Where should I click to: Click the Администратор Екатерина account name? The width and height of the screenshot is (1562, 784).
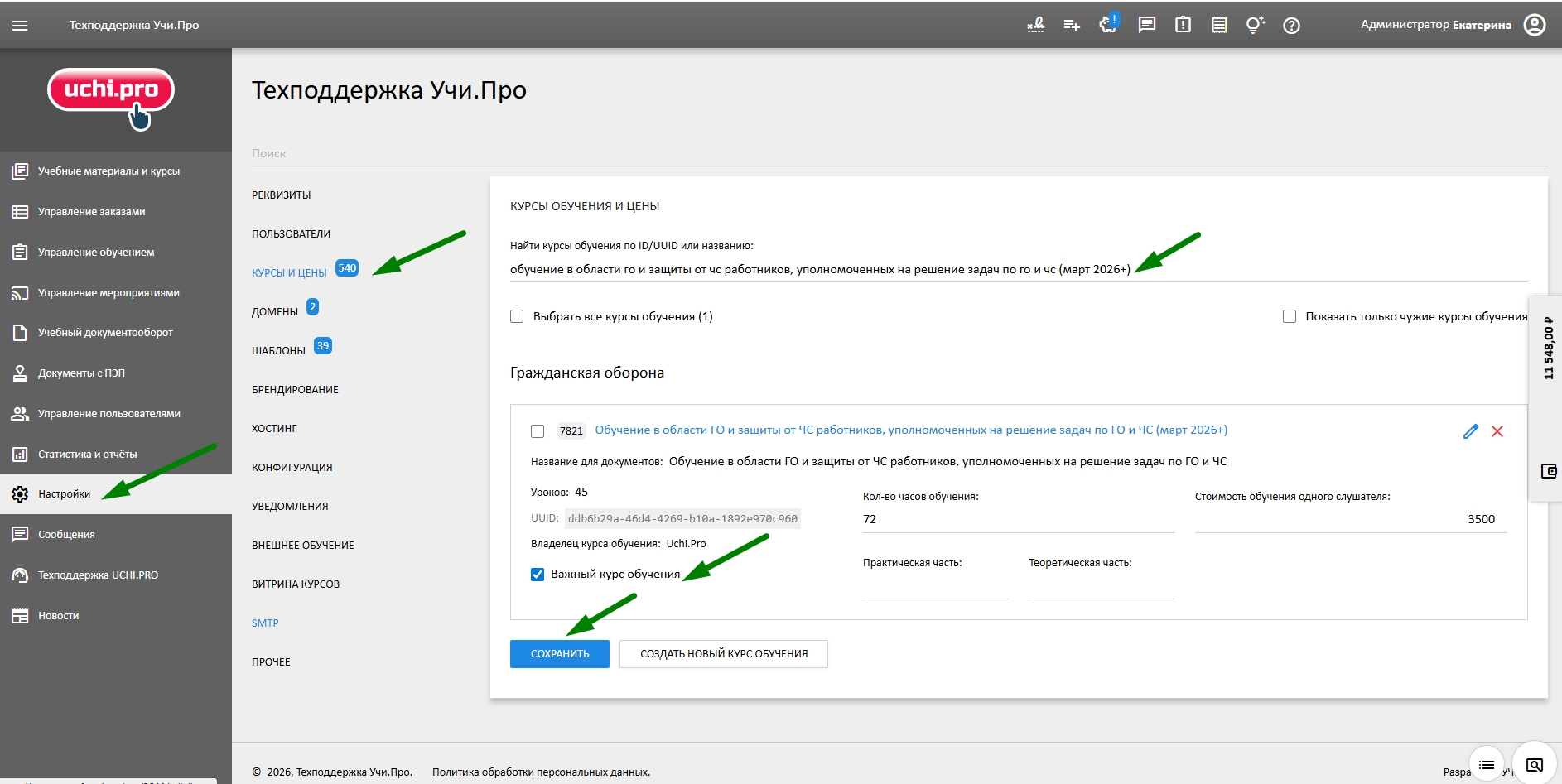tap(1435, 25)
